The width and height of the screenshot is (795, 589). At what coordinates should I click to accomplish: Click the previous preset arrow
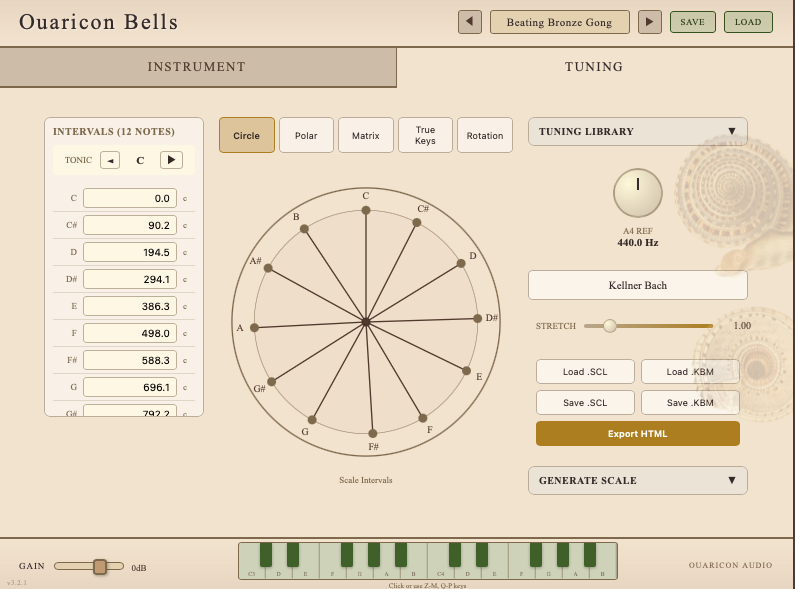click(470, 22)
